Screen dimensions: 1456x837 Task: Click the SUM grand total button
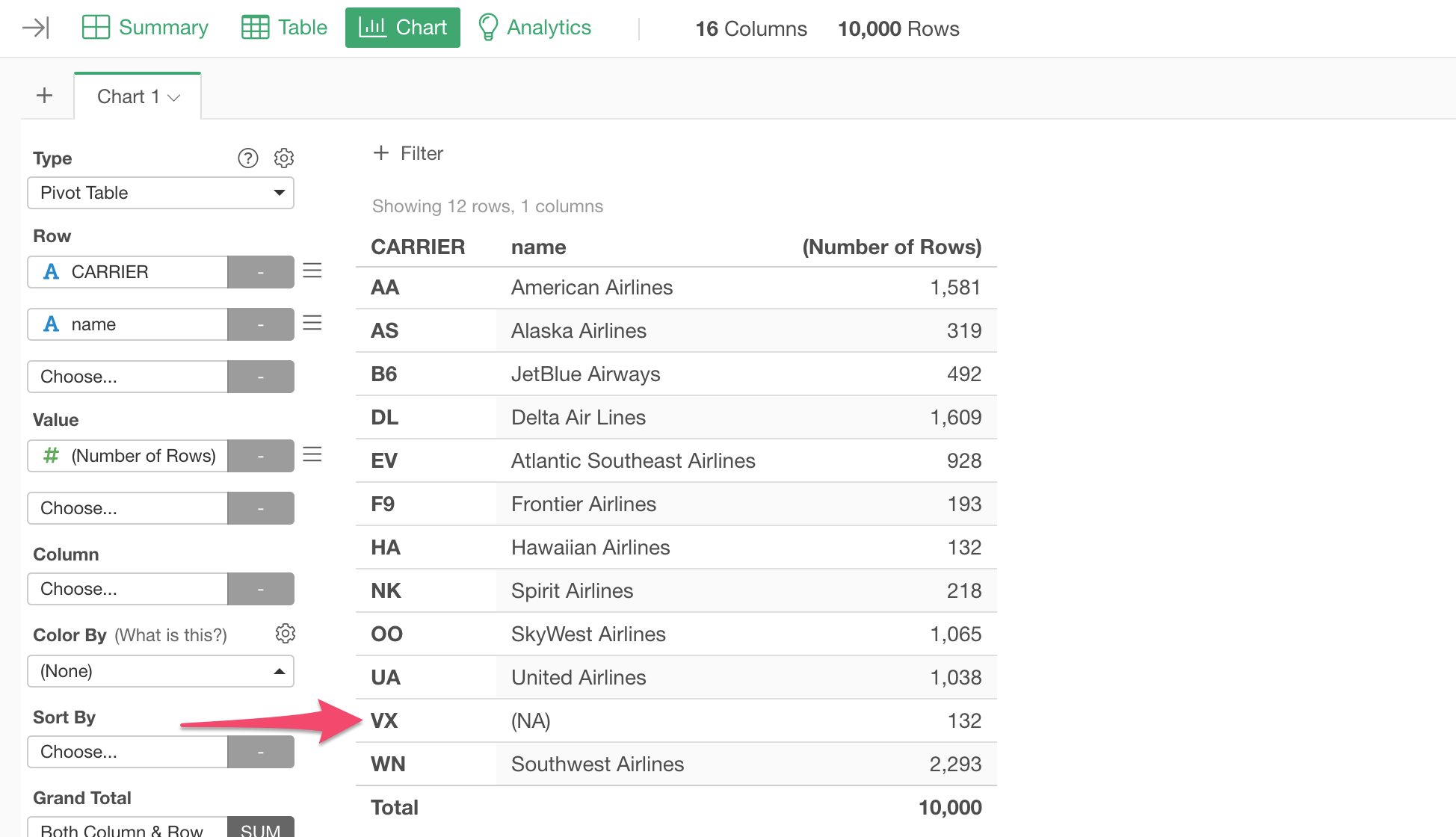pyautogui.click(x=261, y=828)
